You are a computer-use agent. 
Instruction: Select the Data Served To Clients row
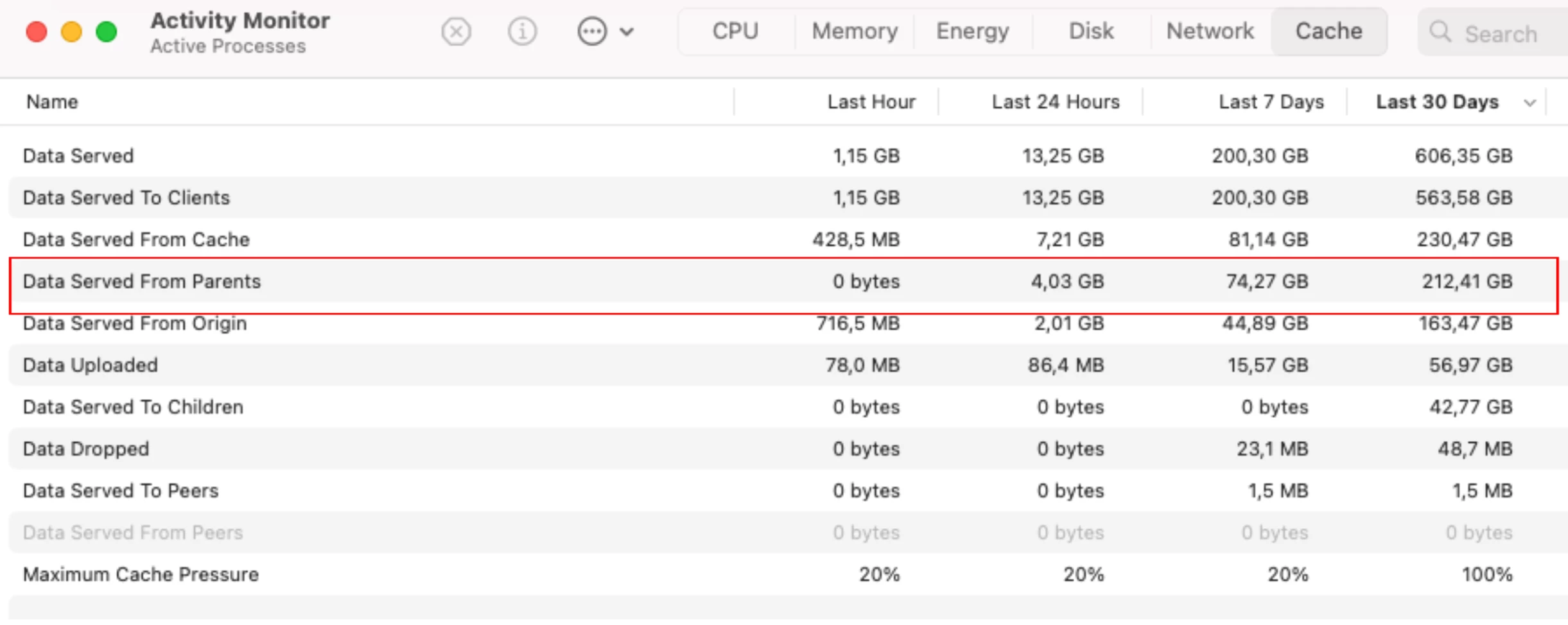788,198
